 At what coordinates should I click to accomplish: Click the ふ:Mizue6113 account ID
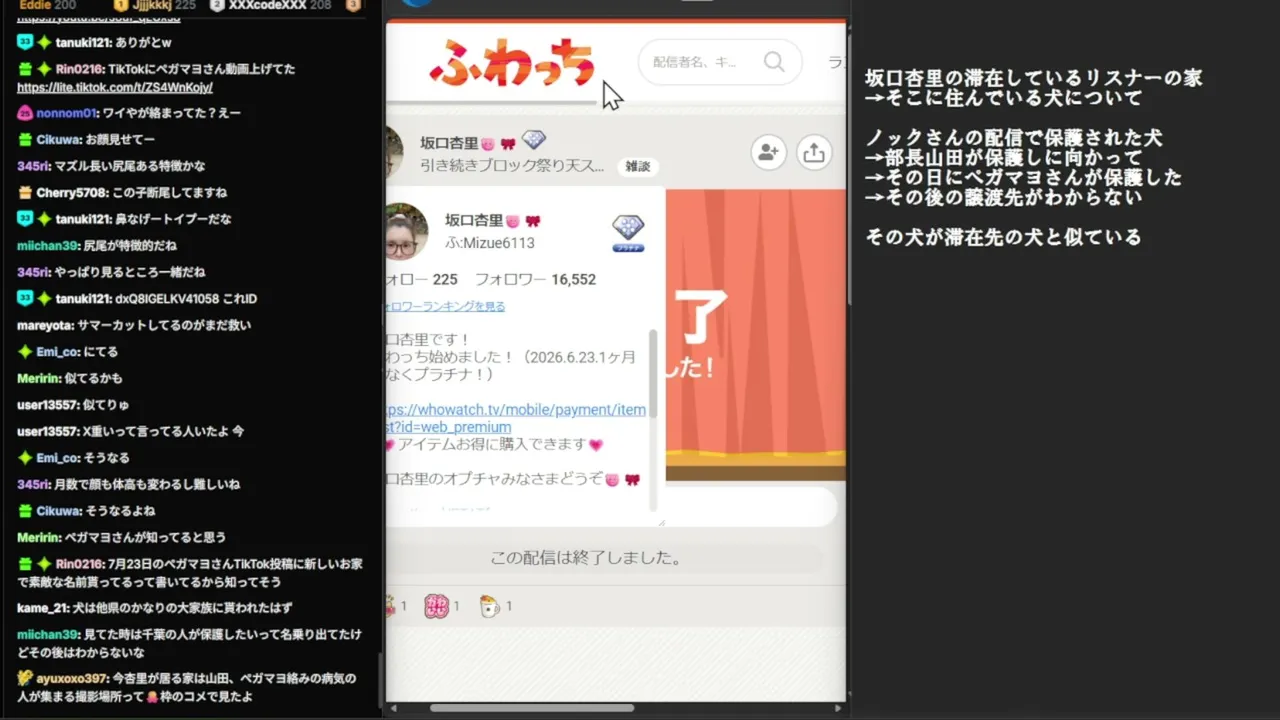490,243
